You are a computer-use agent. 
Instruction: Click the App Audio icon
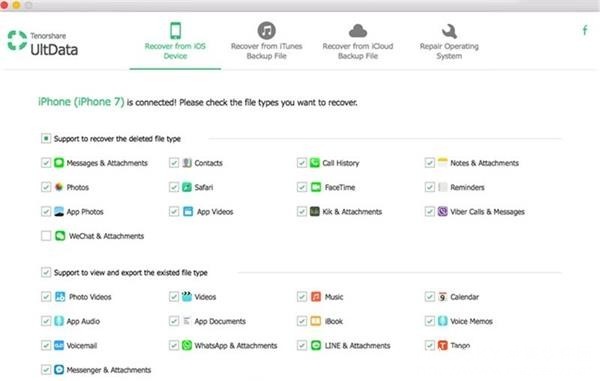[59, 321]
